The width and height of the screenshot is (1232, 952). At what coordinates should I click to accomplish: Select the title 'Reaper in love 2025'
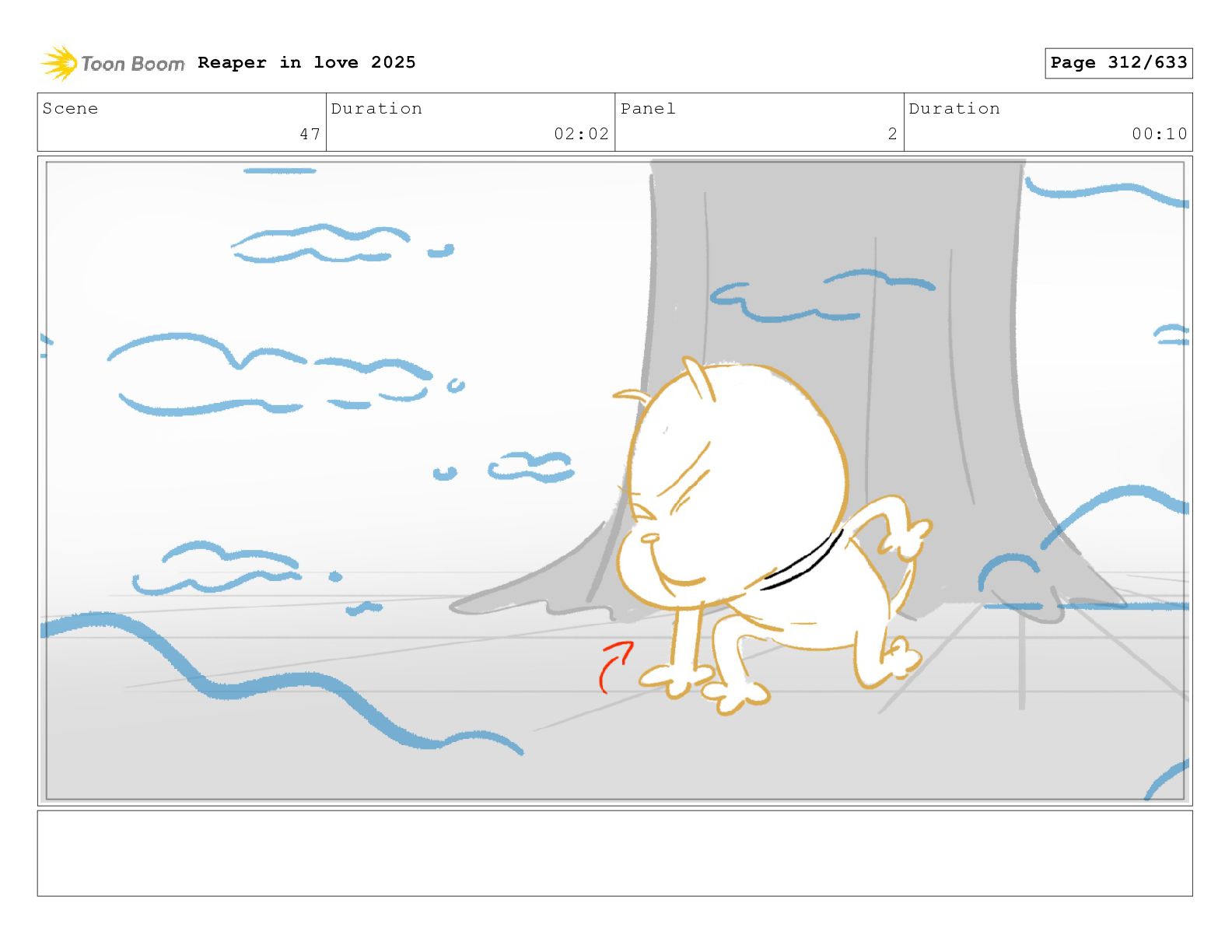coord(306,62)
